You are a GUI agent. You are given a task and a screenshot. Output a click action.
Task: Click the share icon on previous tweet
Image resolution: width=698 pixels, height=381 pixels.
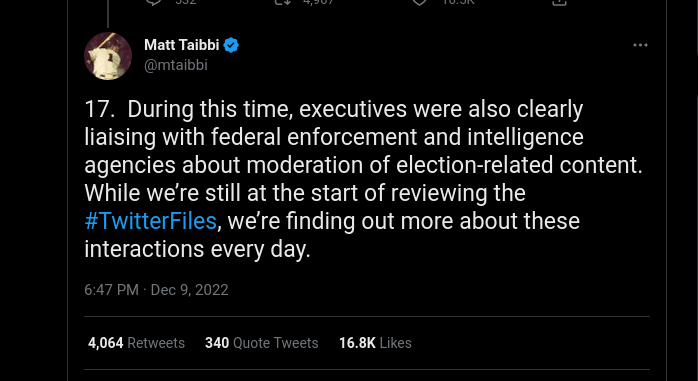click(x=560, y=2)
